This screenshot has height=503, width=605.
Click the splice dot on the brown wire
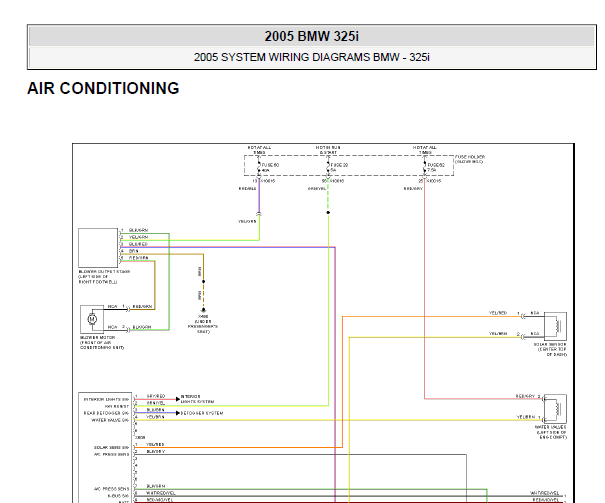click(x=203, y=282)
